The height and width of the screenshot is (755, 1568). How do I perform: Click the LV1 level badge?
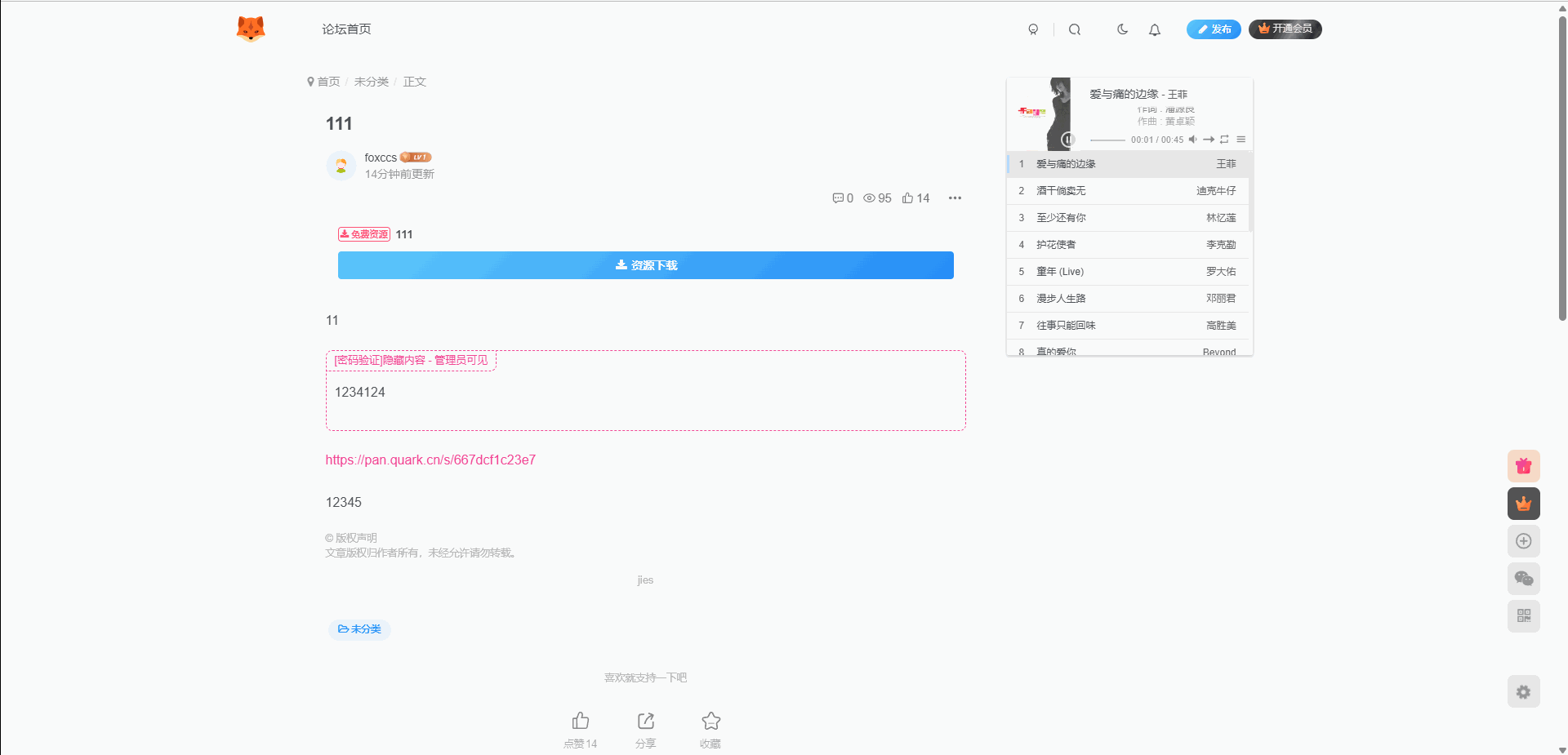pyautogui.click(x=416, y=158)
